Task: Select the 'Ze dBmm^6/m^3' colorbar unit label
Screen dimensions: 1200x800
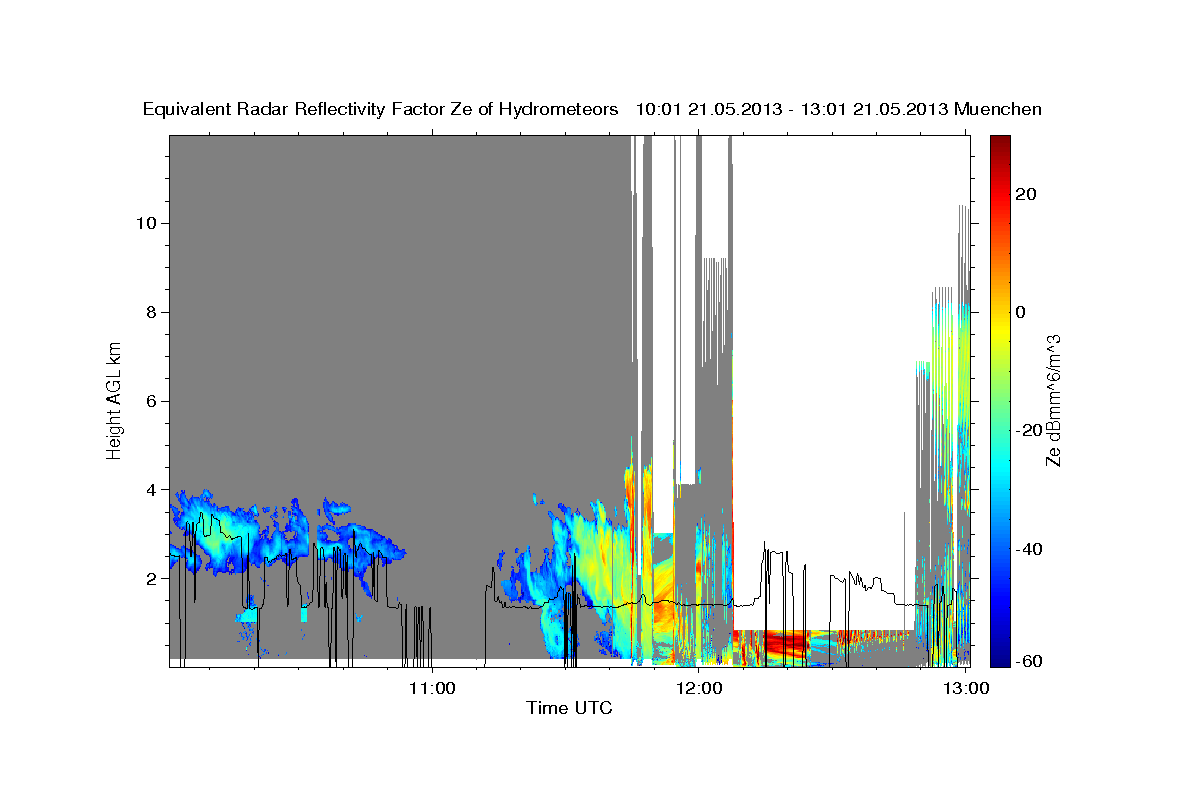Action: pyautogui.click(x=1053, y=400)
